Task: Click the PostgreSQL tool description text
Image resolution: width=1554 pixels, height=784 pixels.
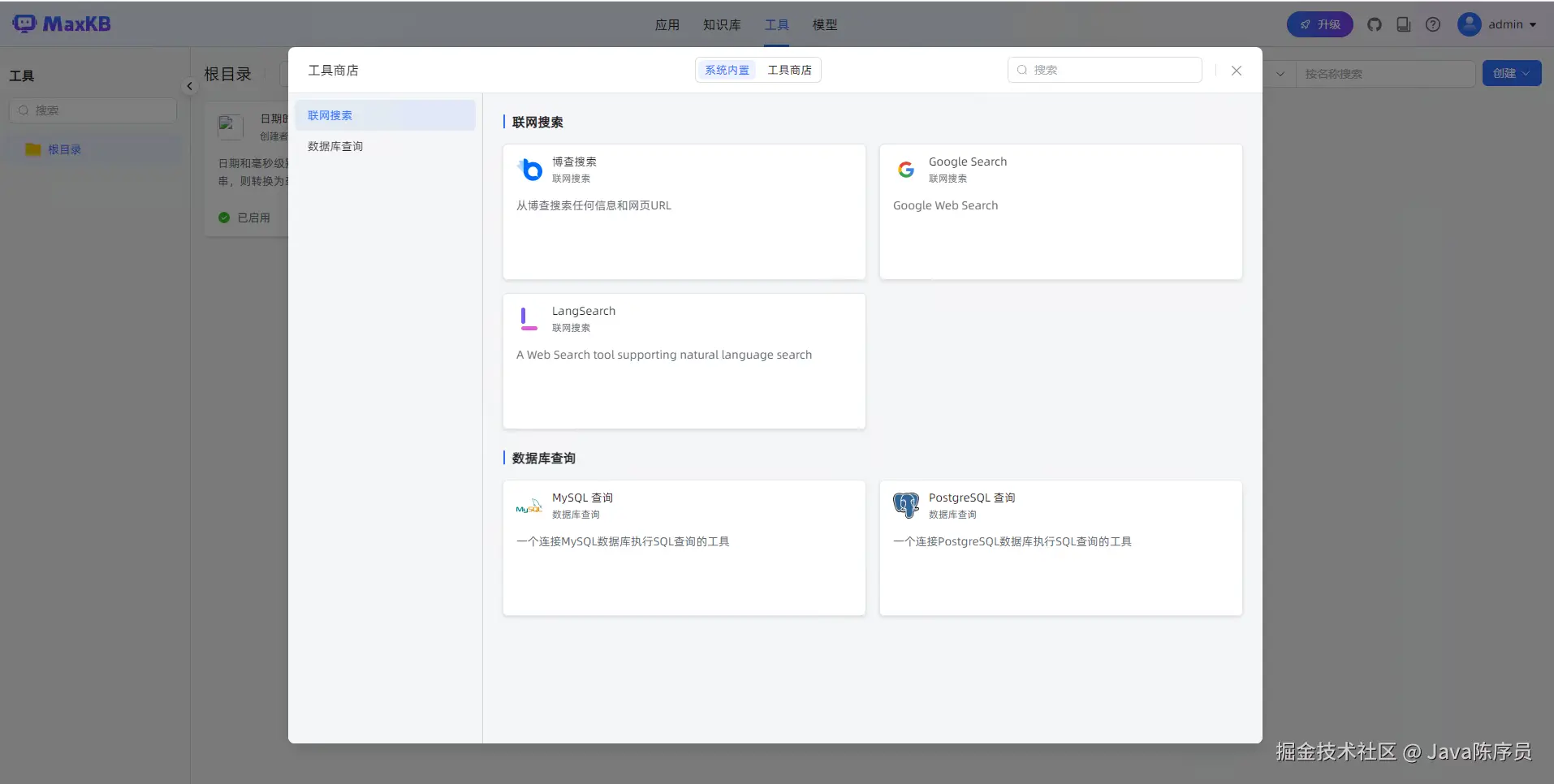Action: [1012, 541]
